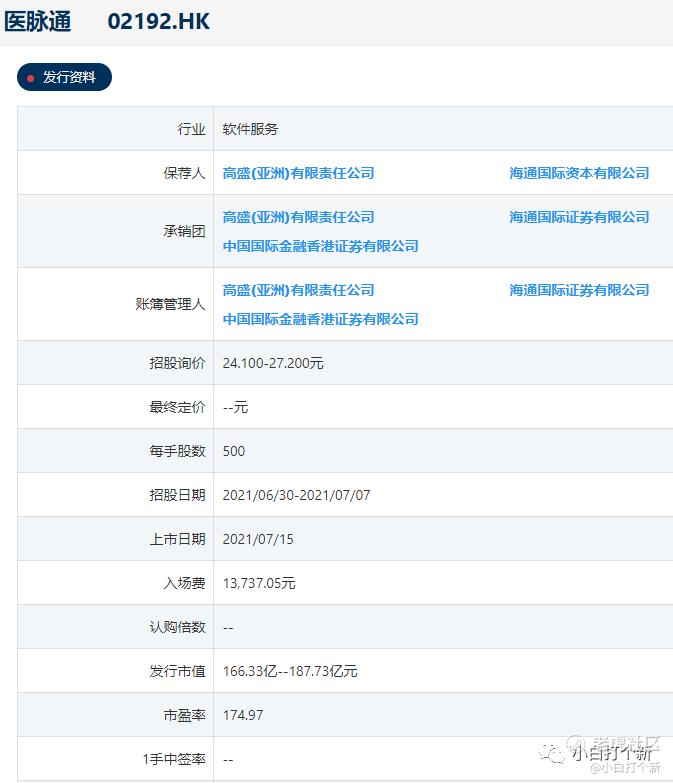Click the 1手中签率 value dashes
This screenshot has height=783, width=673.
pos(228,760)
